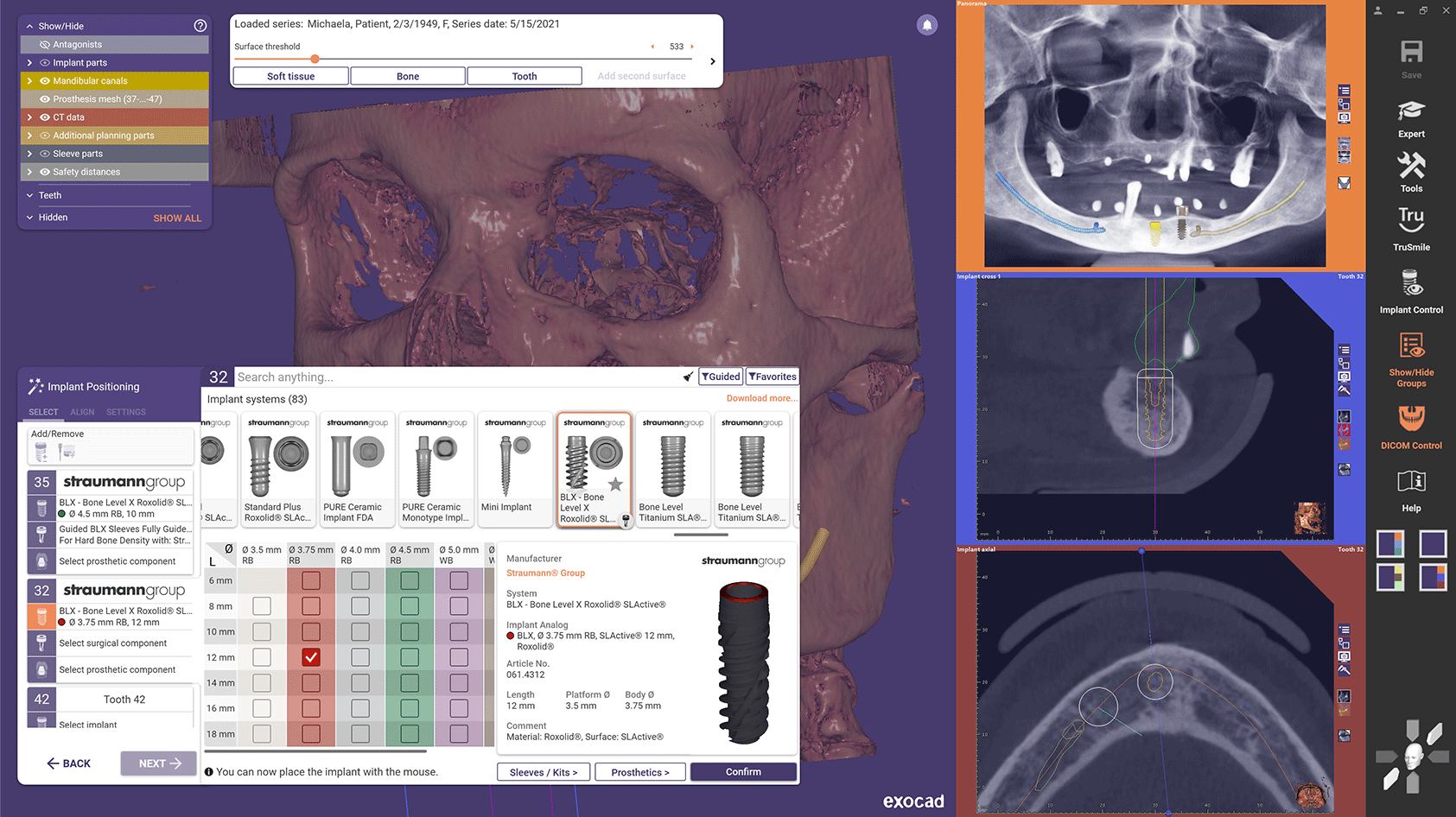Viewport: 1456px width, 817px height.
Task: Select top-left view layout icon
Action: point(1390,544)
